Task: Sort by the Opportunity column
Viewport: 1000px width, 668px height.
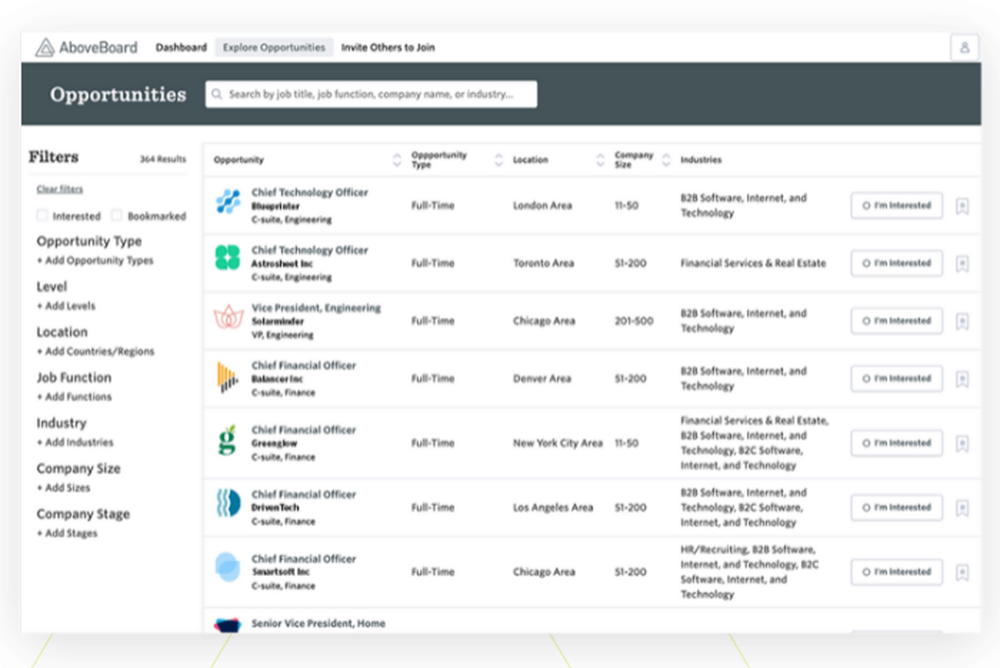Action: coord(397,160)
